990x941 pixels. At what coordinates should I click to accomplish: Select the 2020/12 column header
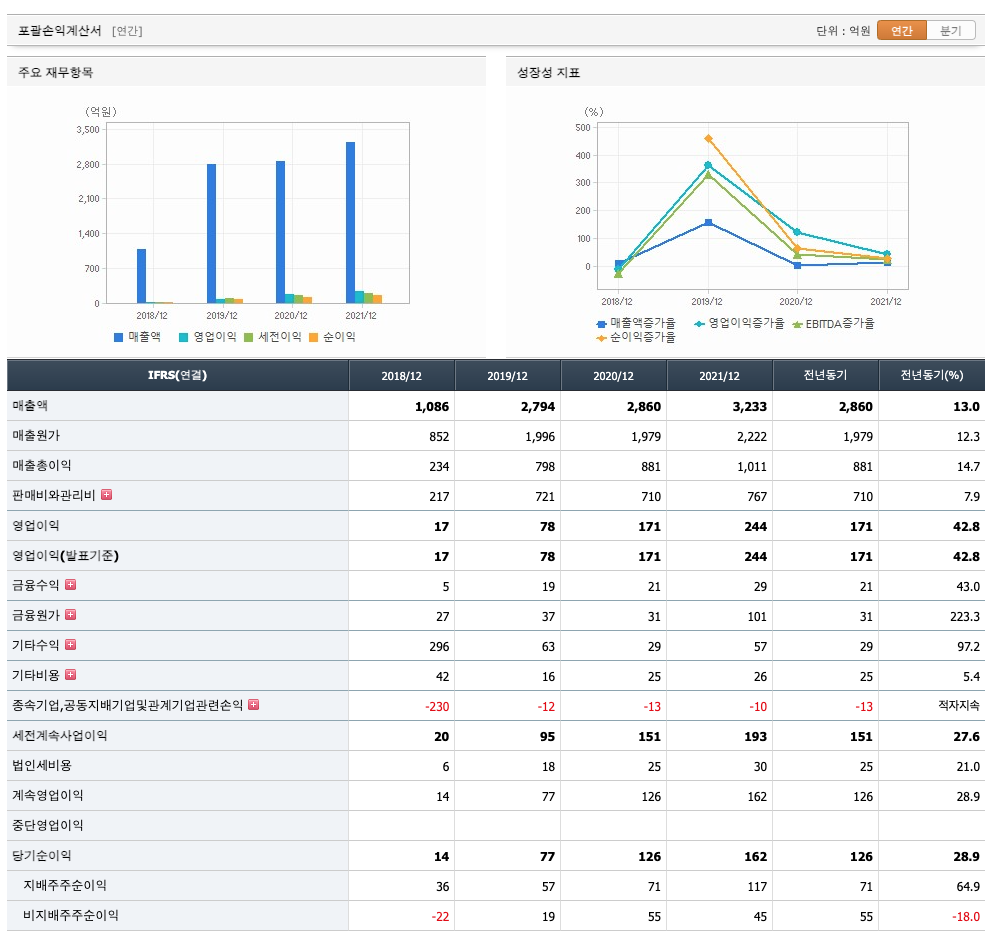(614, 375)
